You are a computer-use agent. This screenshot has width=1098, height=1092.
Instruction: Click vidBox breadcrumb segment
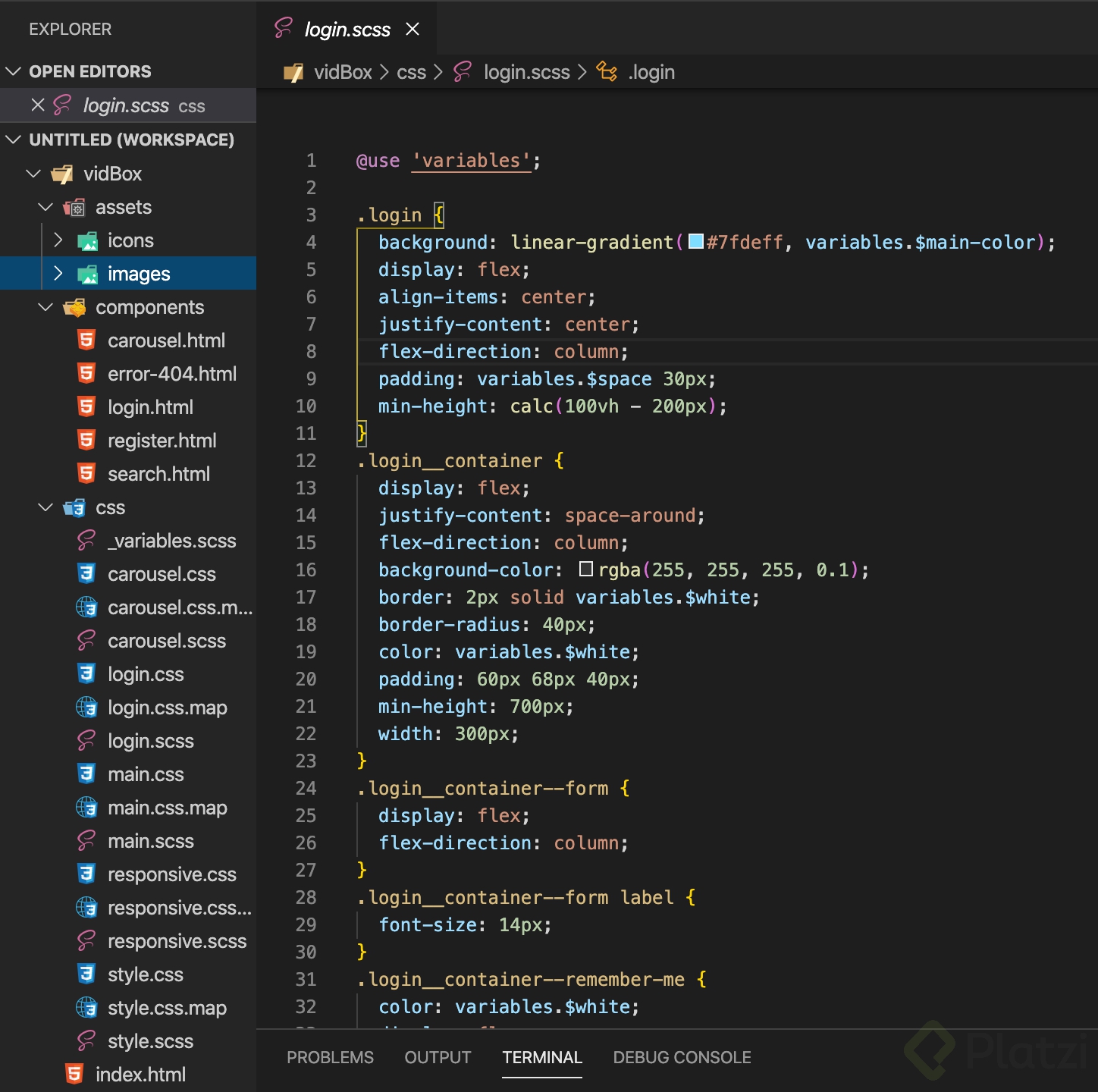343,72
